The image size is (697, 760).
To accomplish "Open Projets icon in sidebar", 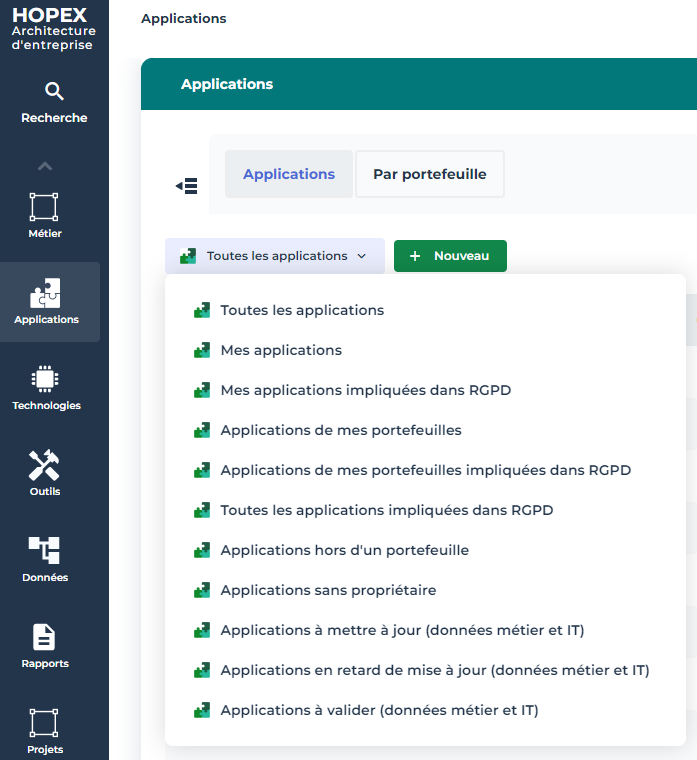I will [x=45, y=723].
